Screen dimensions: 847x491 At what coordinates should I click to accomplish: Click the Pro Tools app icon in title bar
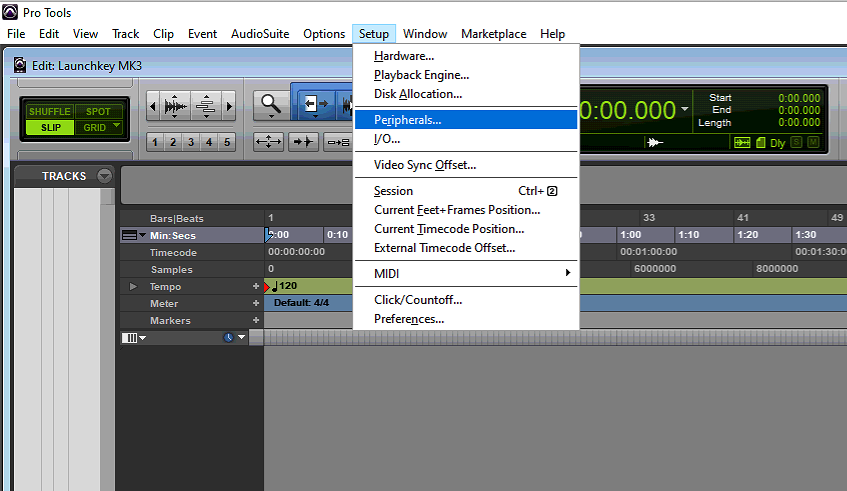pyautogui.click(x=10, y=12)
